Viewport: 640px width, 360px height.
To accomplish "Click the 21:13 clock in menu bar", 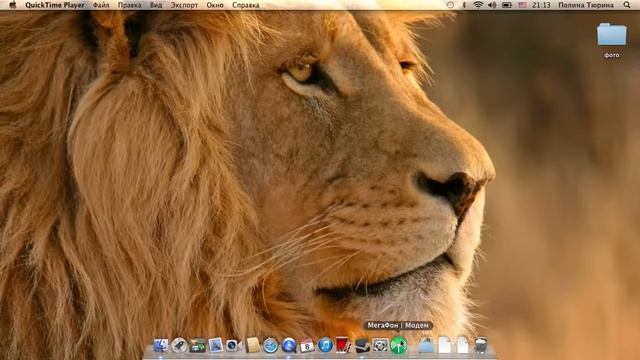I will 541,5.
